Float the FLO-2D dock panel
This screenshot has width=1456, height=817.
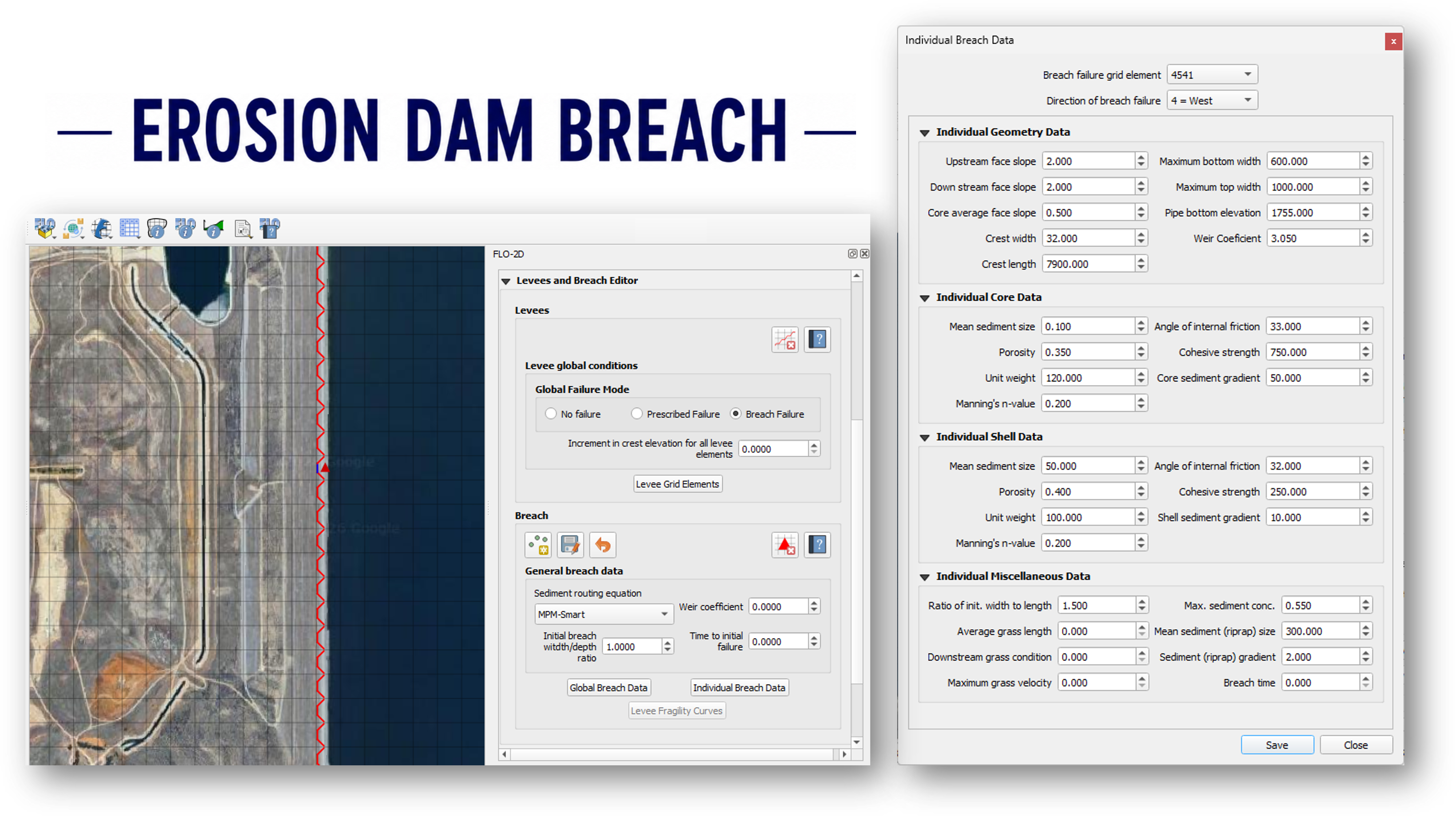[x=852, y=254]
